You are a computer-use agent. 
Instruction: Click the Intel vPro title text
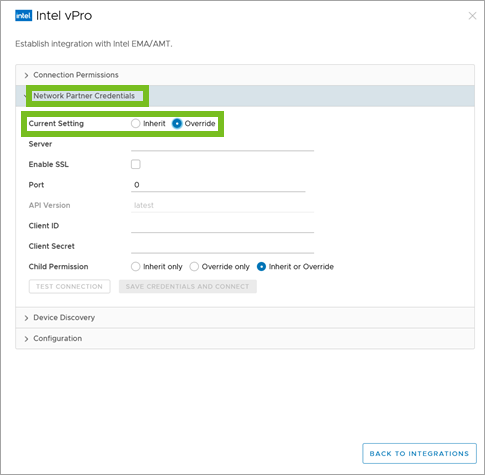coord(64,16)
